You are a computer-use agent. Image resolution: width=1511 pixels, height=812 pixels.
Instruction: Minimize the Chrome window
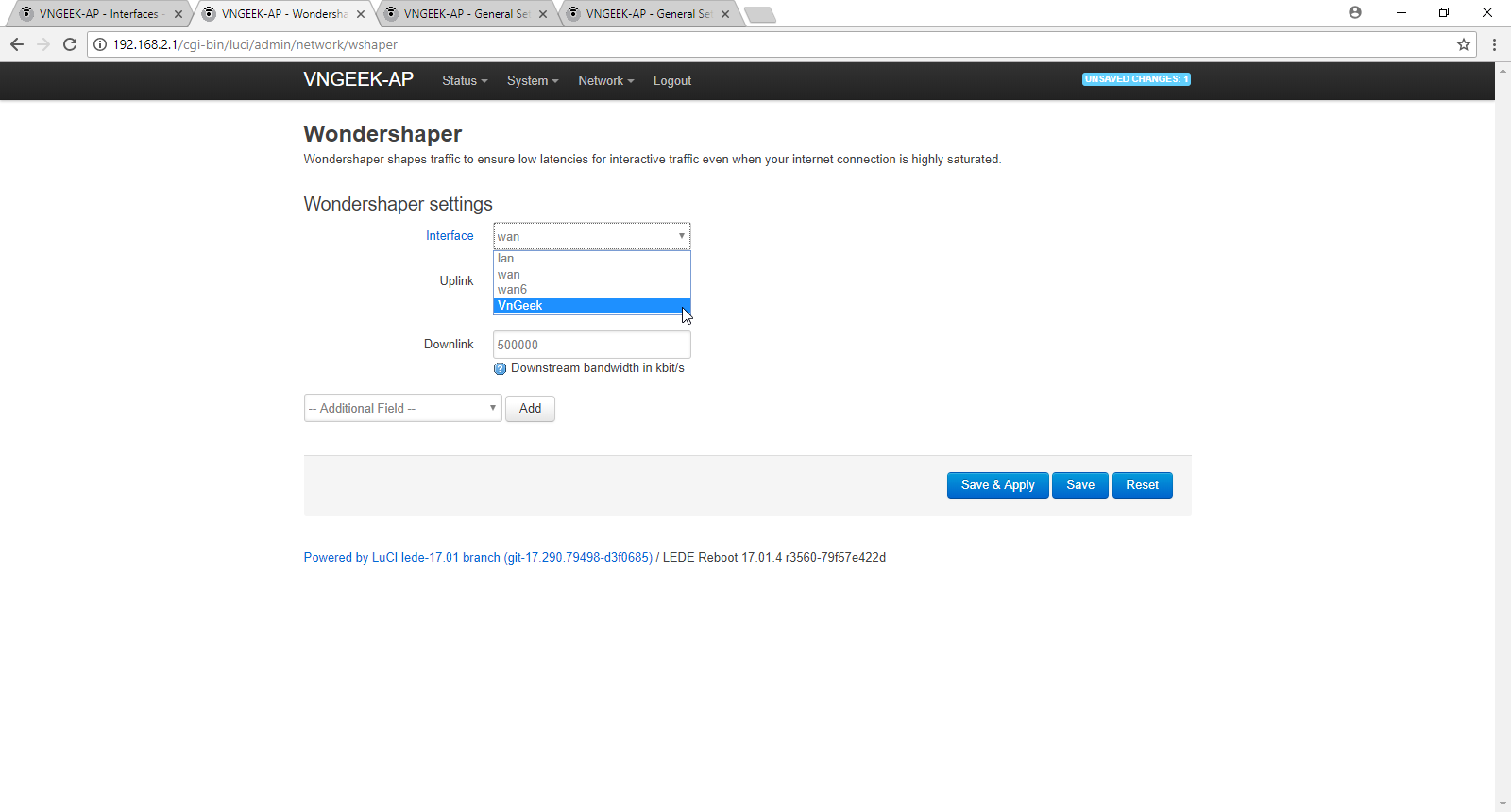click(x=1401, y=12)
